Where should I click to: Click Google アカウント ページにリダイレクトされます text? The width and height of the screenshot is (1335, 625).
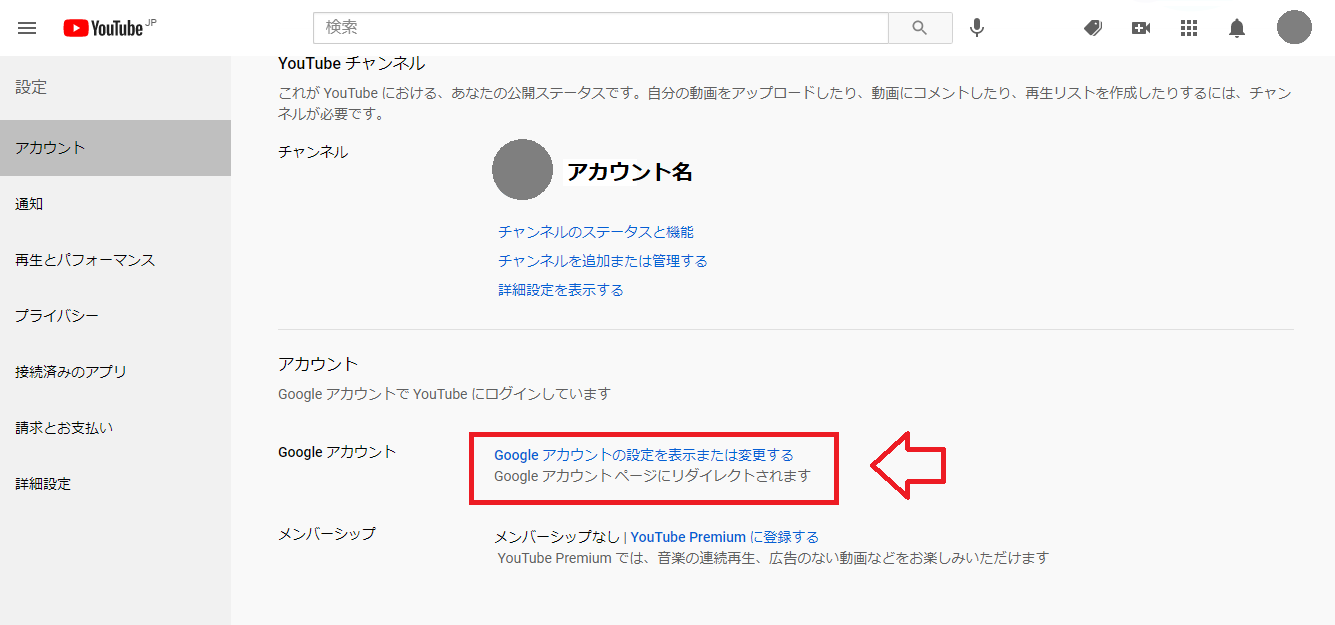coord(652,476)
